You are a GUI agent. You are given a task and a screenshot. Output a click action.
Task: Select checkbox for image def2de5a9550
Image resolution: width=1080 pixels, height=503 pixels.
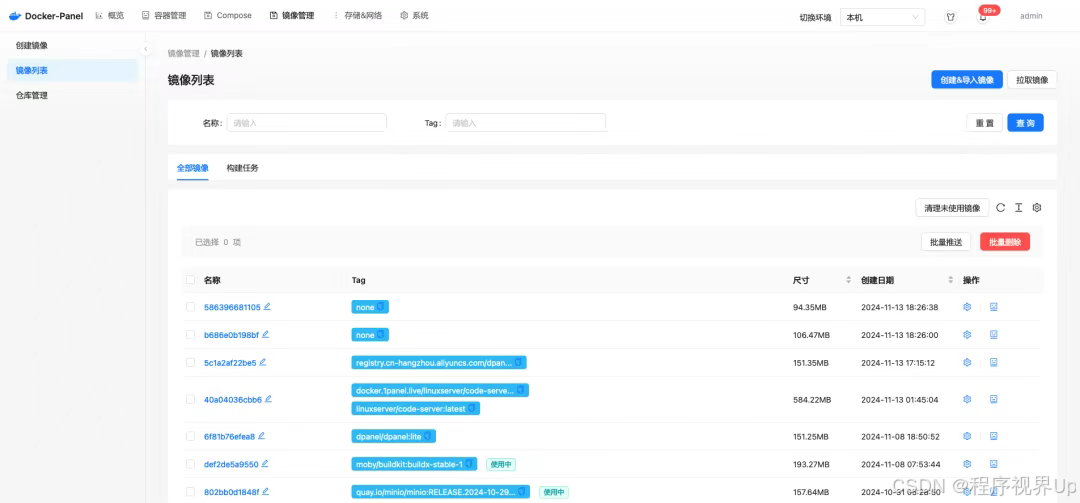tap(190, 464)
